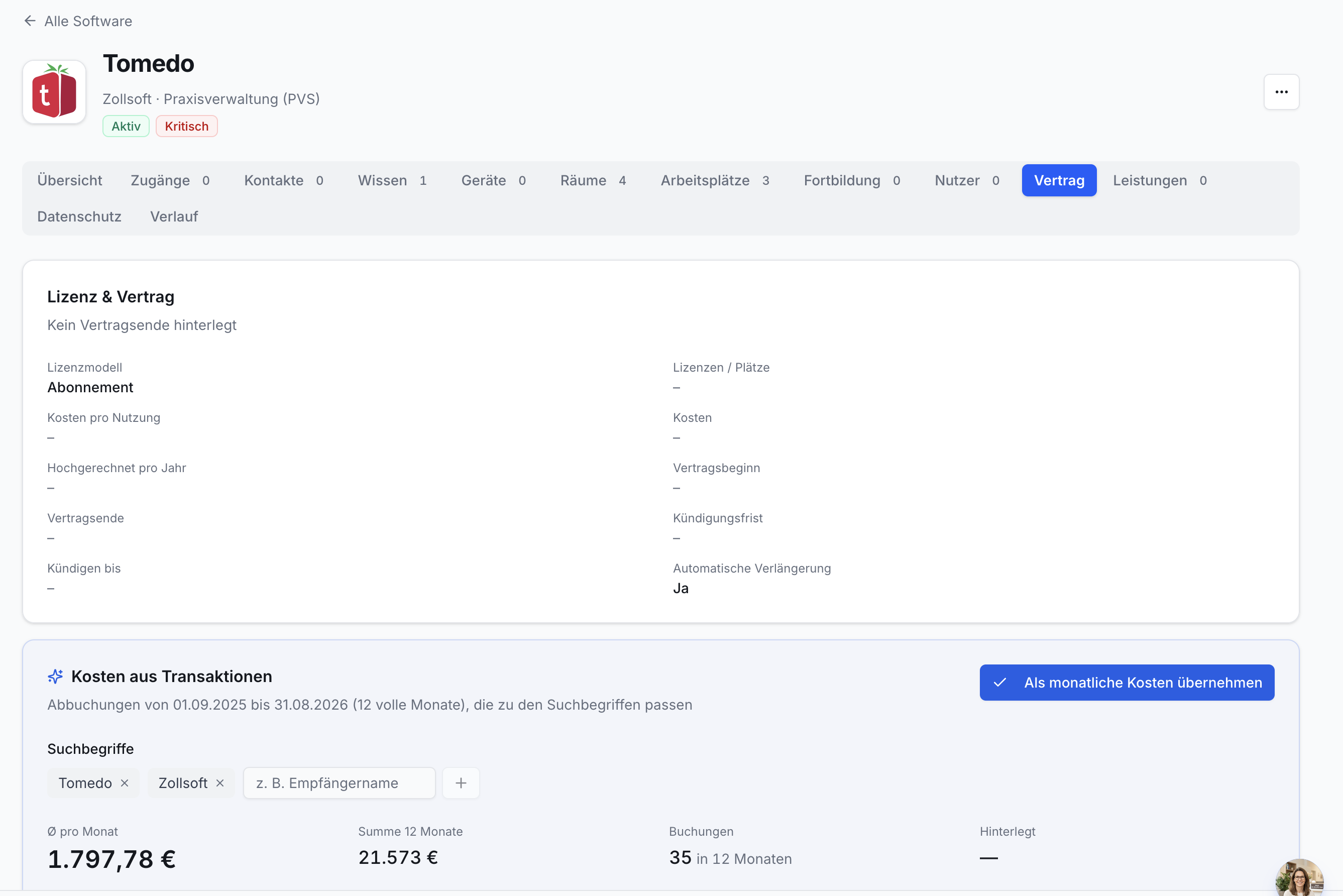Screen dimensions: 1343x896
Task: Click the checkmark icon in the blue button
Action: [999, 682]
